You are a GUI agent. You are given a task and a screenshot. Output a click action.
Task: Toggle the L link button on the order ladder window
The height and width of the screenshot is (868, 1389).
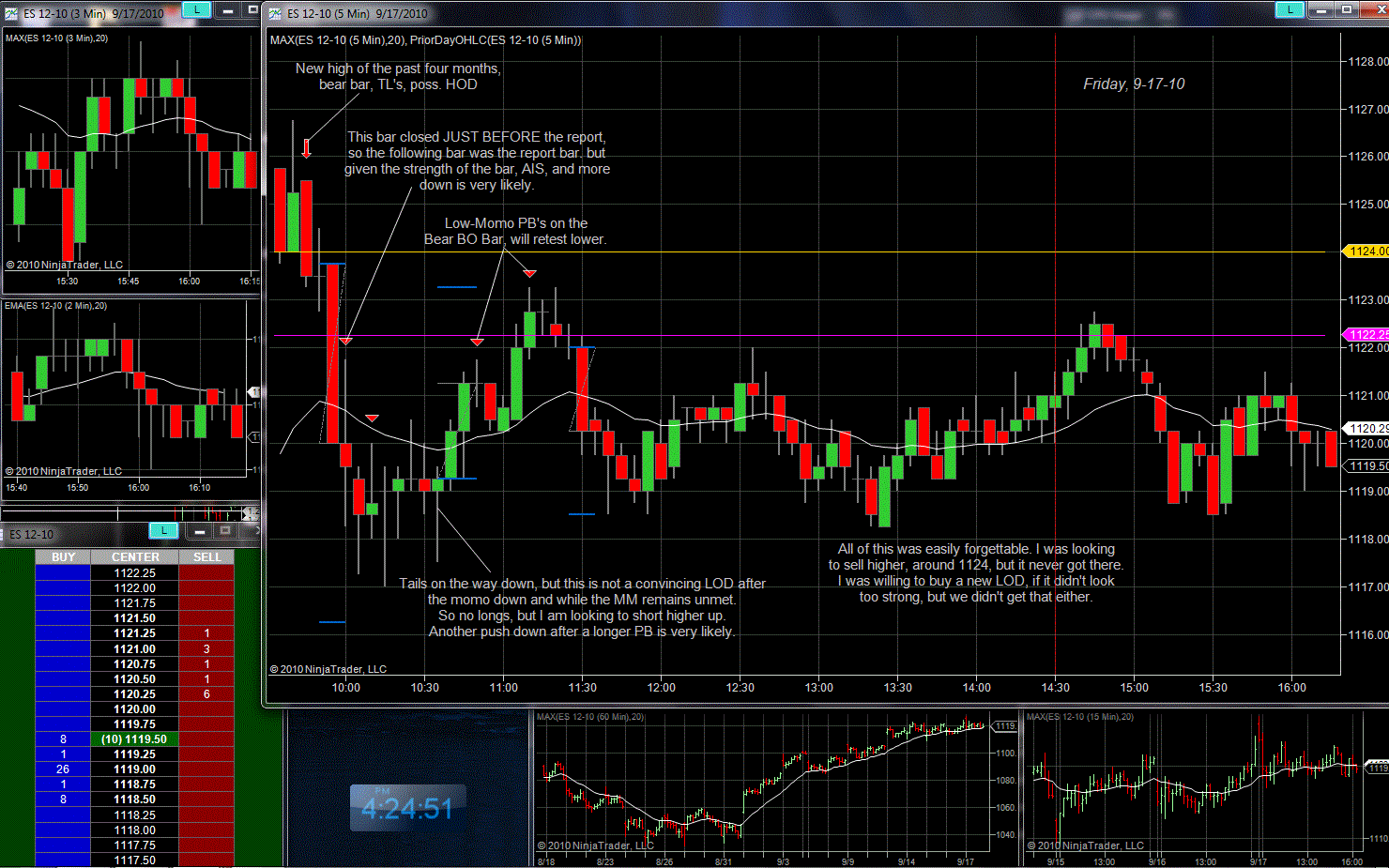[x=163, y=531]
